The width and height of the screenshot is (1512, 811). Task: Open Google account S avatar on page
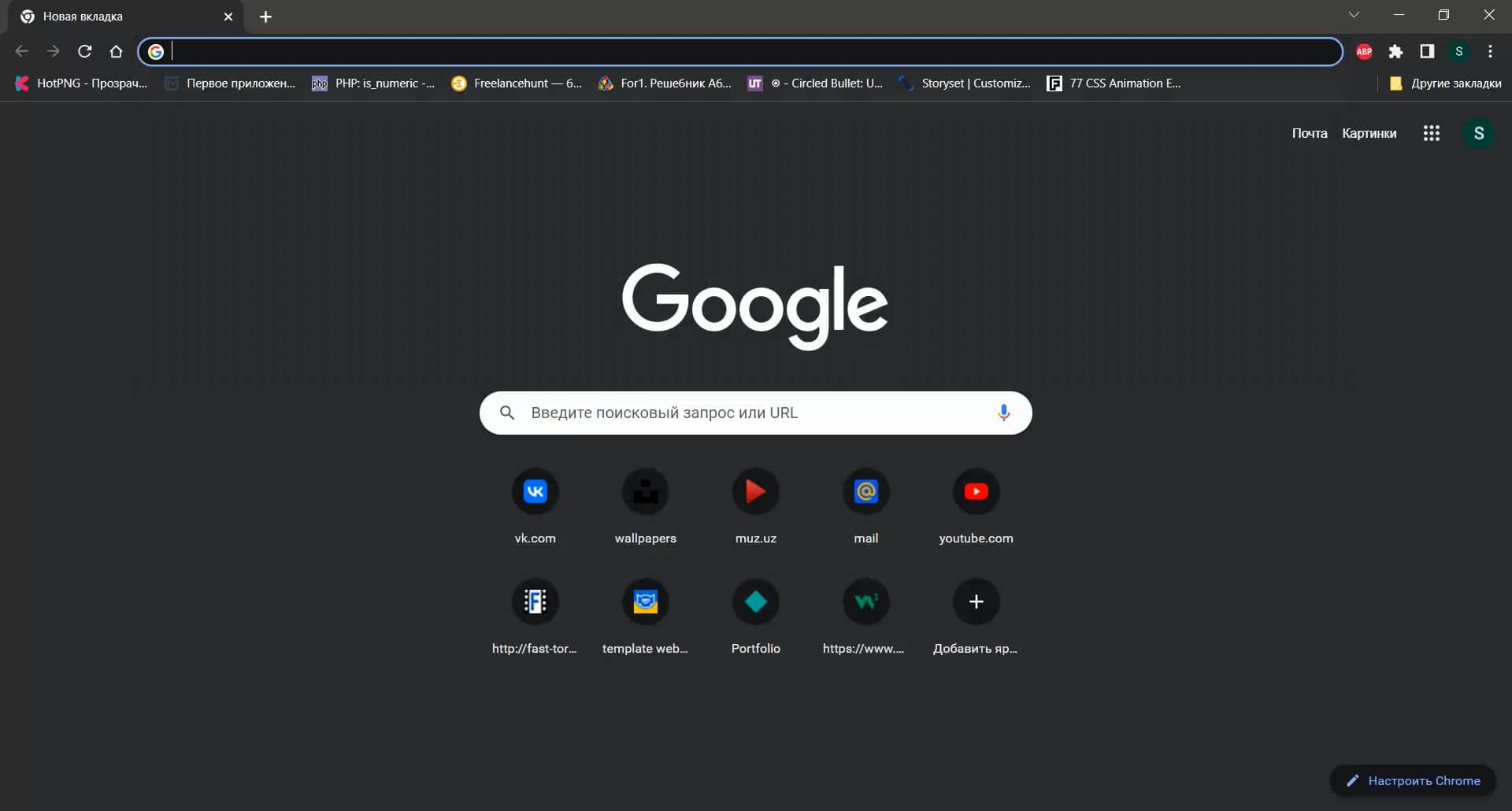(1478, 133)
